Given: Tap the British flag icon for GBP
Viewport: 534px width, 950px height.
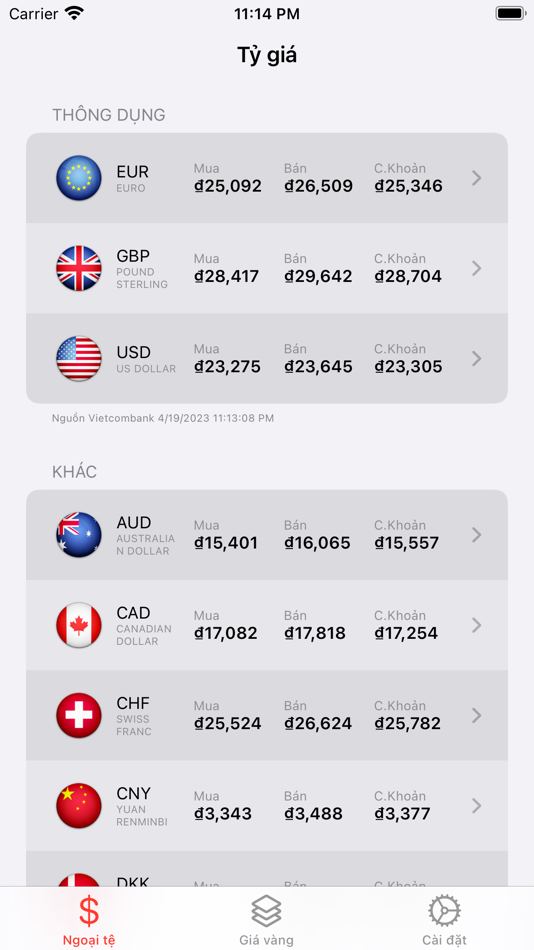Looking at the screenshot, I should point(79,268).
